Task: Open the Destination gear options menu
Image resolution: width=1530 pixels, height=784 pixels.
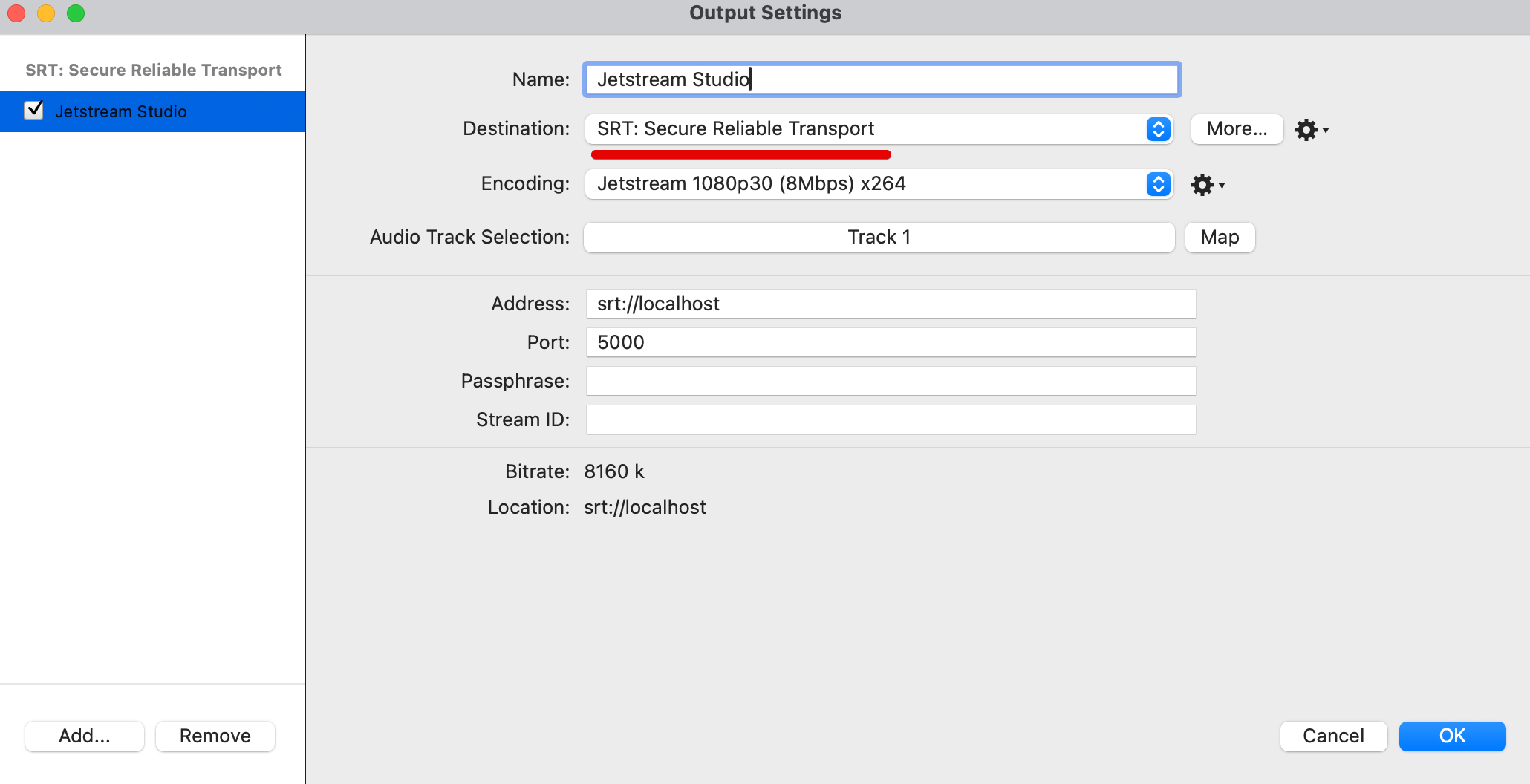Action: click(x=1312, y=130)
